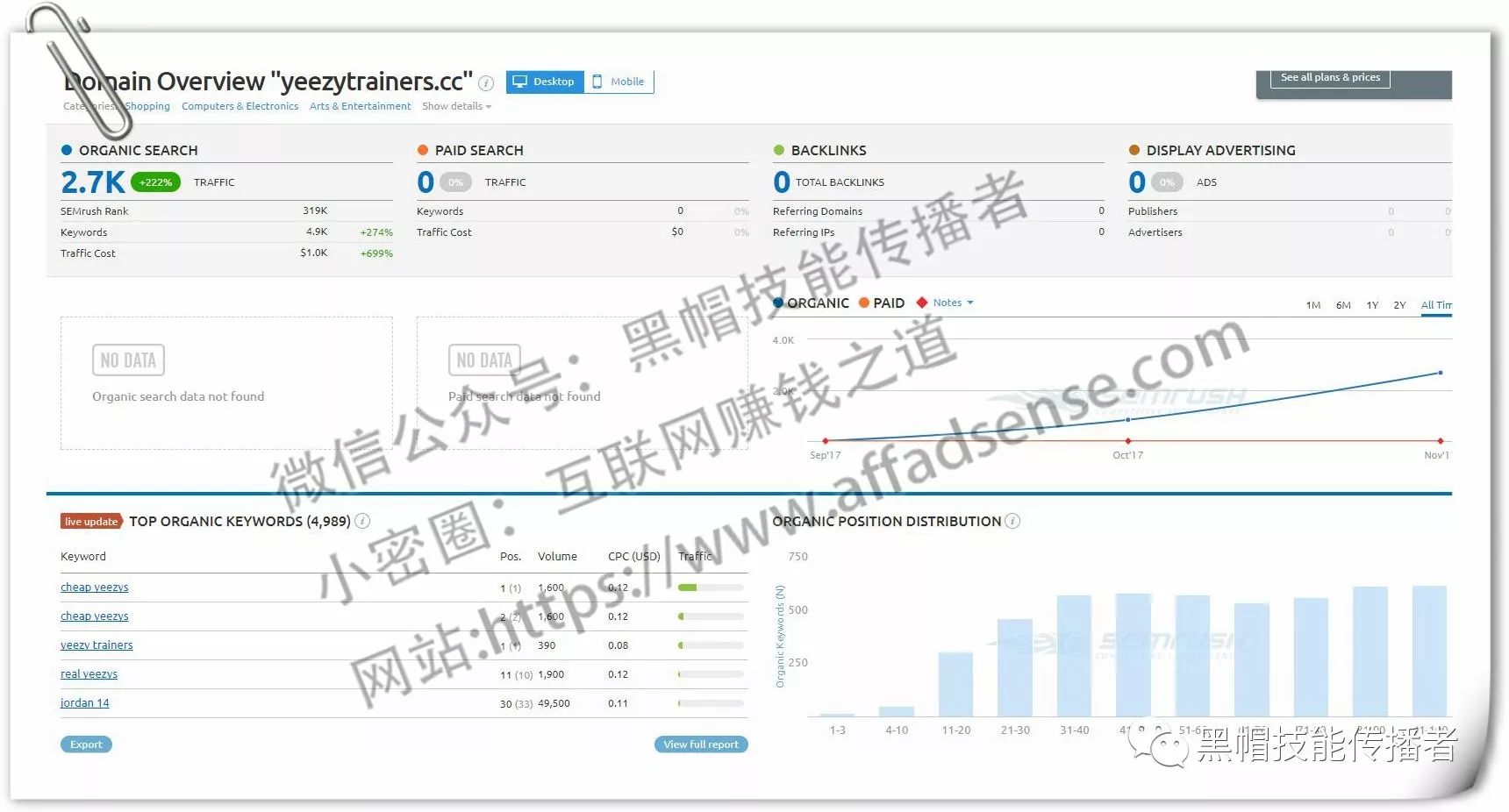The width and height of the screenshot is (1509, 812).
Task: Select 6M time range
Action: [1343, 305]
